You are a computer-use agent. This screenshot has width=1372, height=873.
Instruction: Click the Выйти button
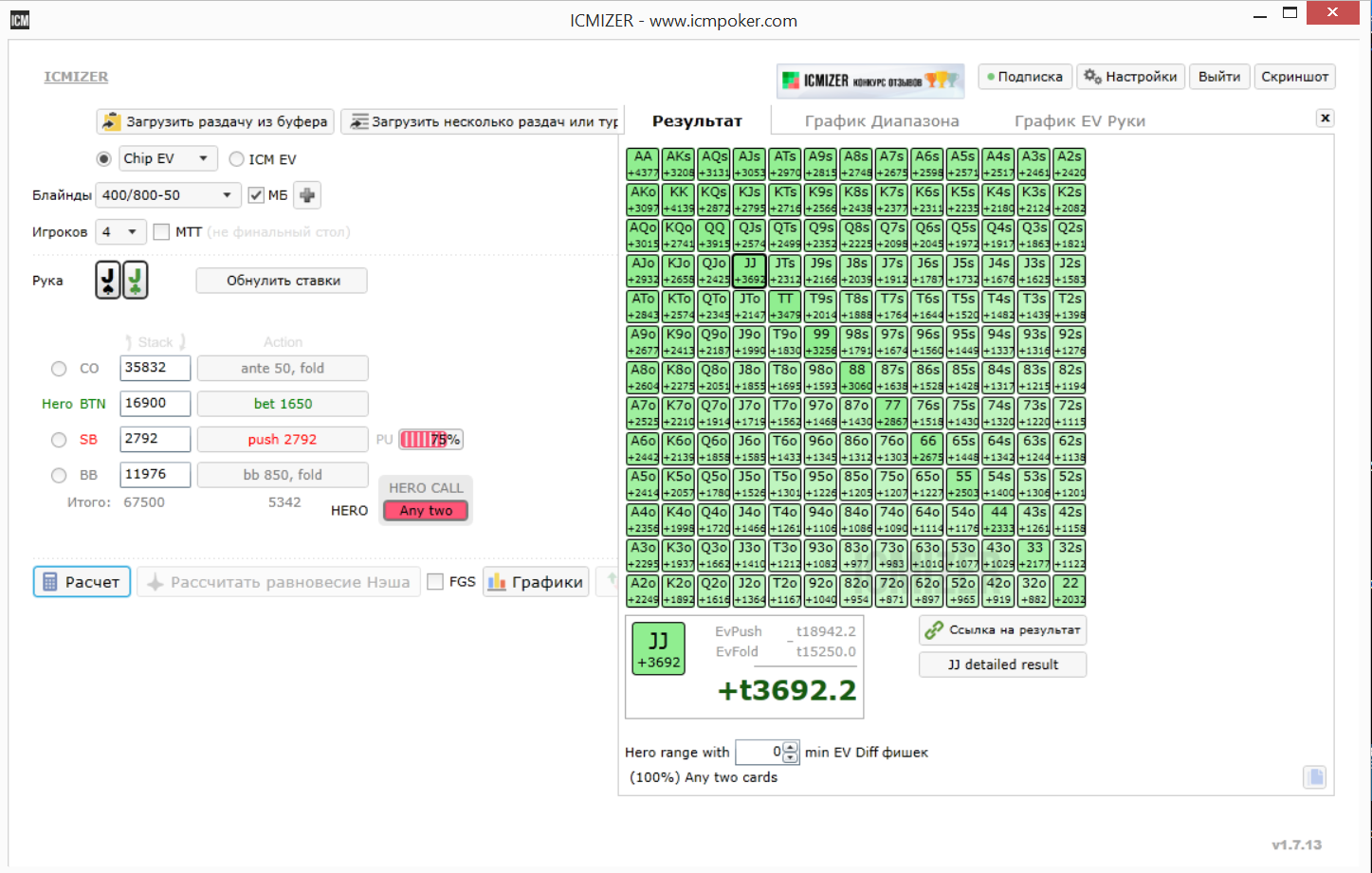(x=1218, y=77)
